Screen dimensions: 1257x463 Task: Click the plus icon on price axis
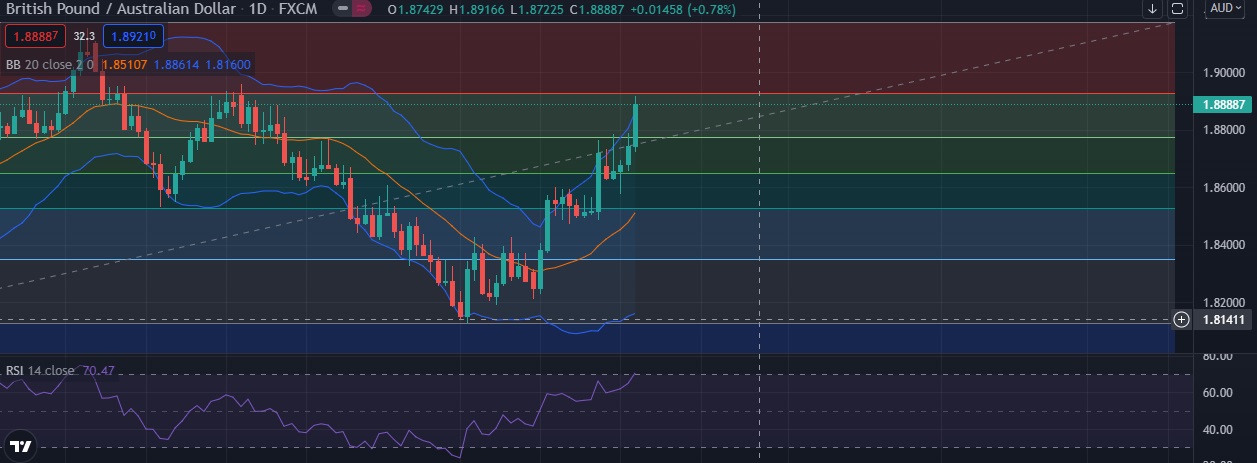(1182, 320)
